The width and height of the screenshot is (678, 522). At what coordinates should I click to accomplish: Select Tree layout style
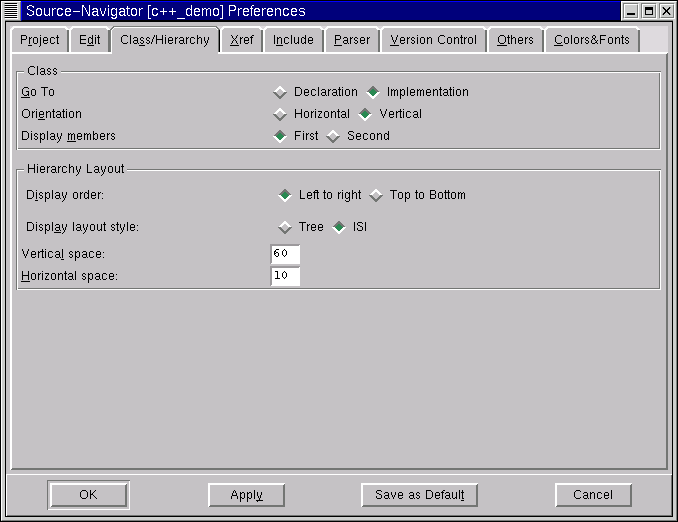[x=285, y=227]
